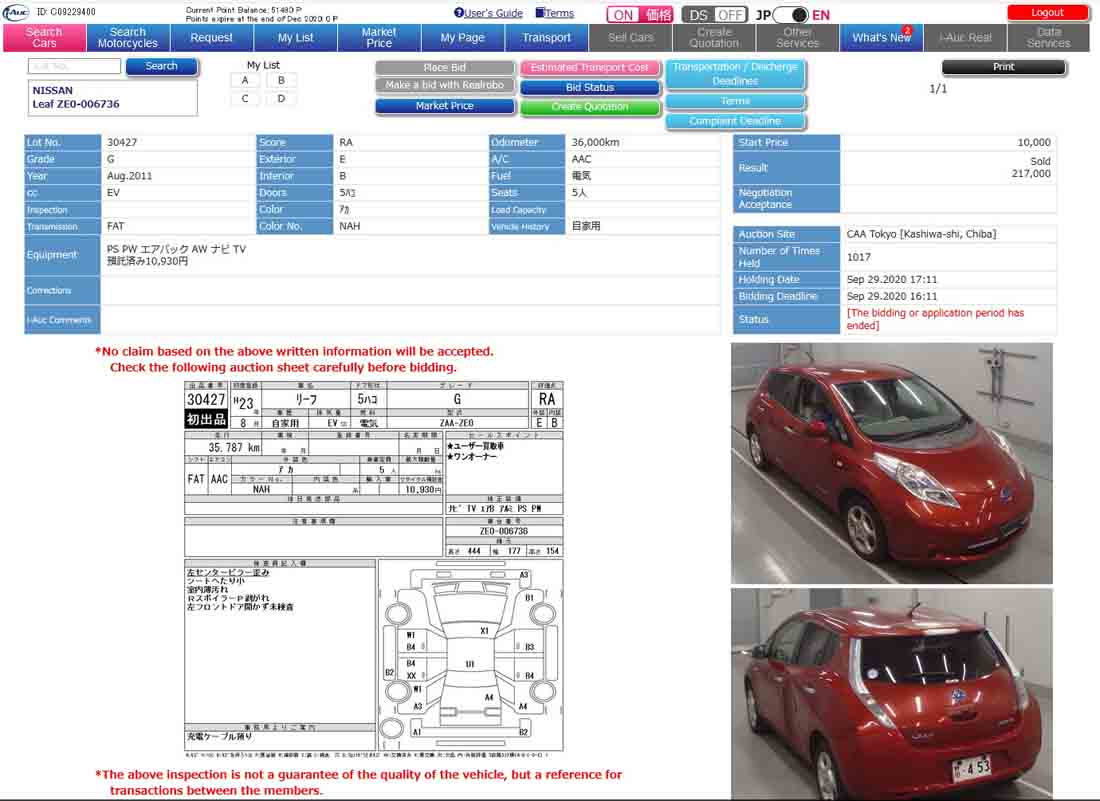Viewport: 1100px width, 801px height.
Task: Click the NISSAN Leaf ZE0-006736 title
Action: pos(76,97)
